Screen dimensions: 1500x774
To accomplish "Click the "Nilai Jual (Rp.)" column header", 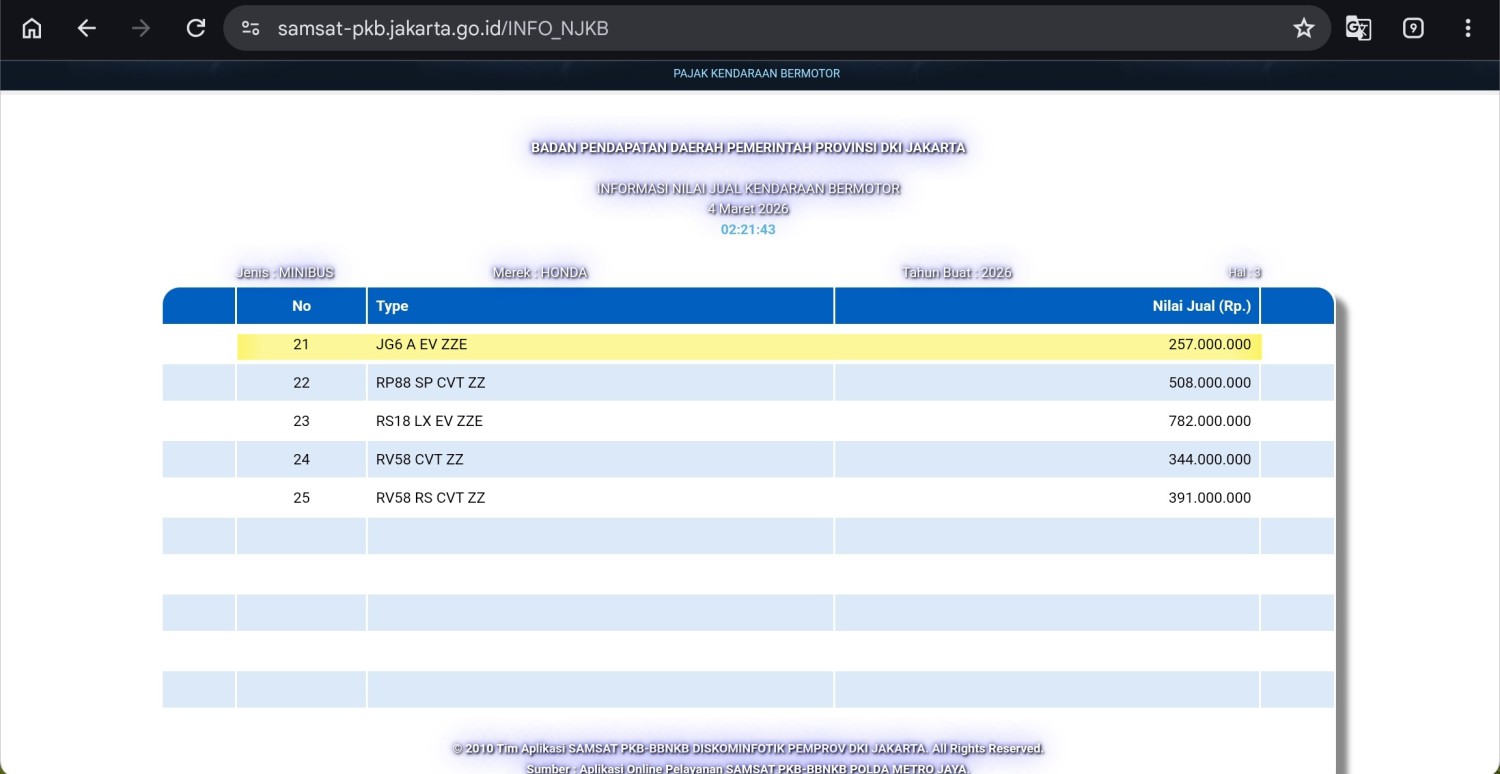I will (x=1201, y=306).
